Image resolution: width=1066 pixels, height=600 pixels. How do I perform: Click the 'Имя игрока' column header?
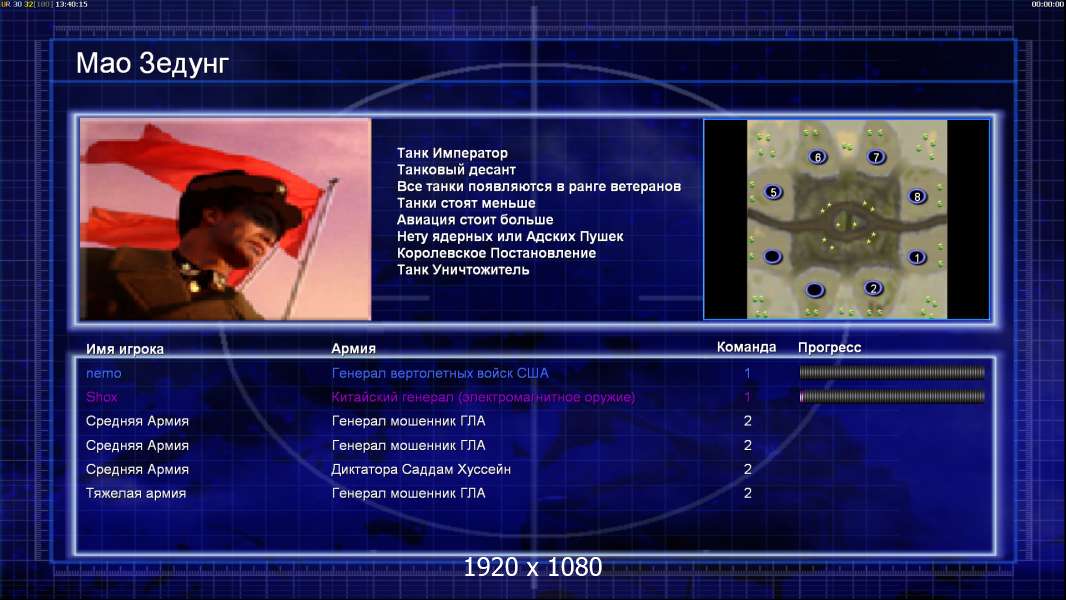pos(124,349)
